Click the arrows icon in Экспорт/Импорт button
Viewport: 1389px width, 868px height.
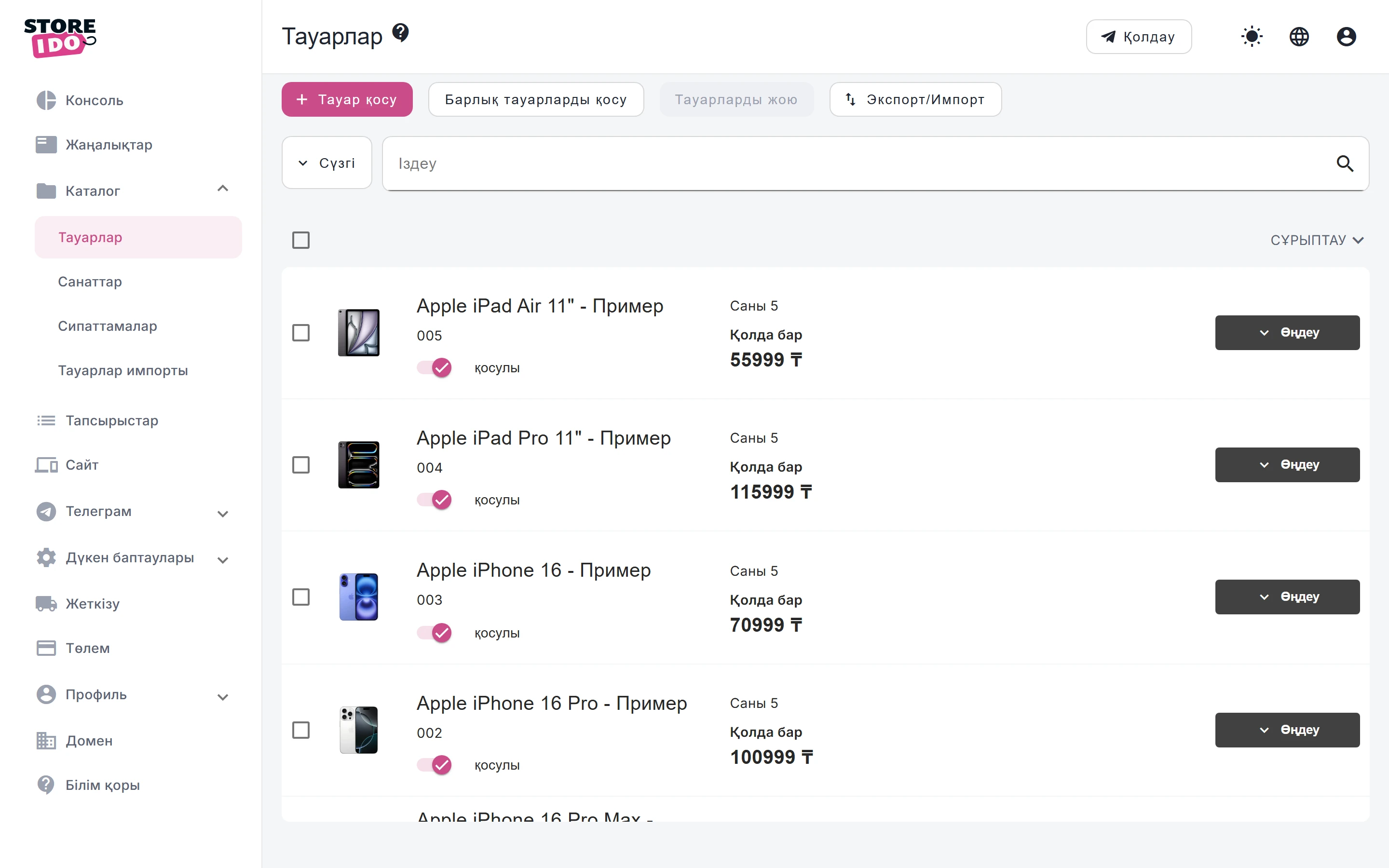[x=851, y=99]
